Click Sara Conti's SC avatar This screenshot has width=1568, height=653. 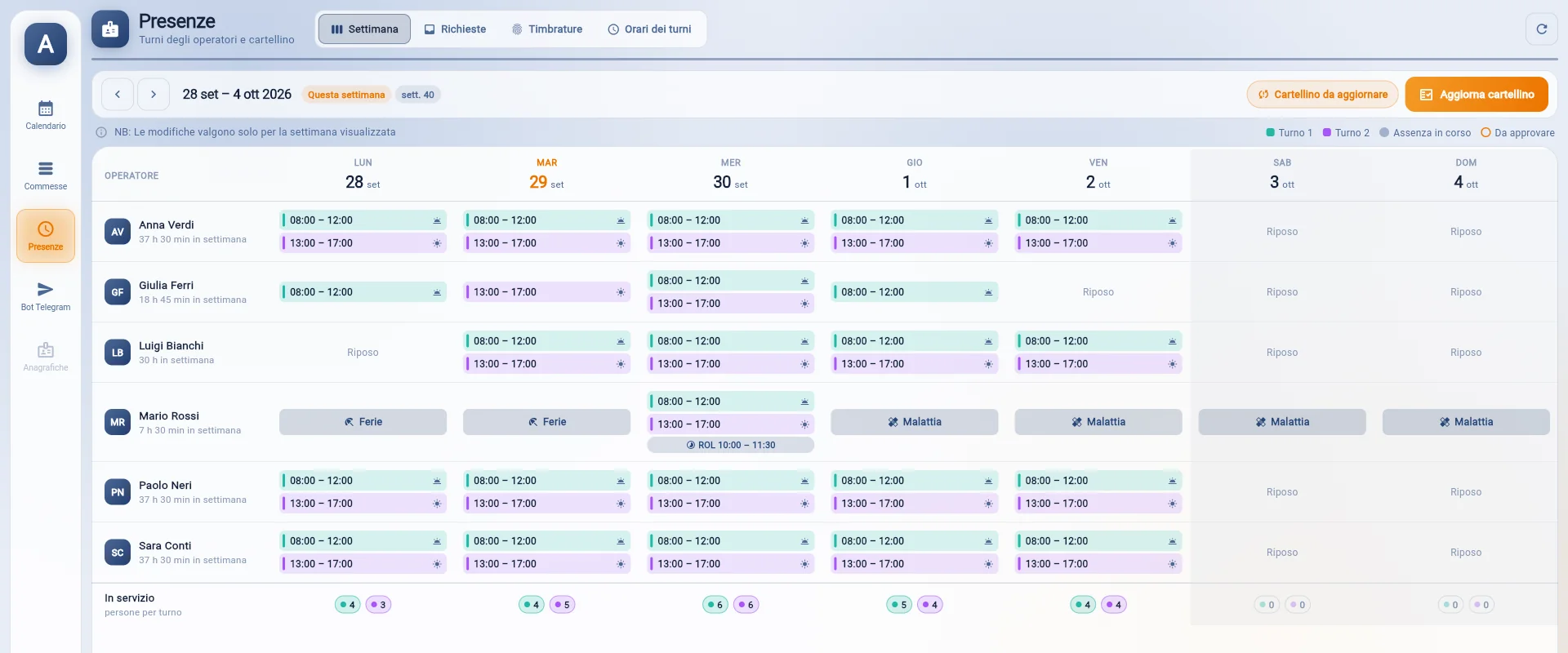(x=118, y=553)
